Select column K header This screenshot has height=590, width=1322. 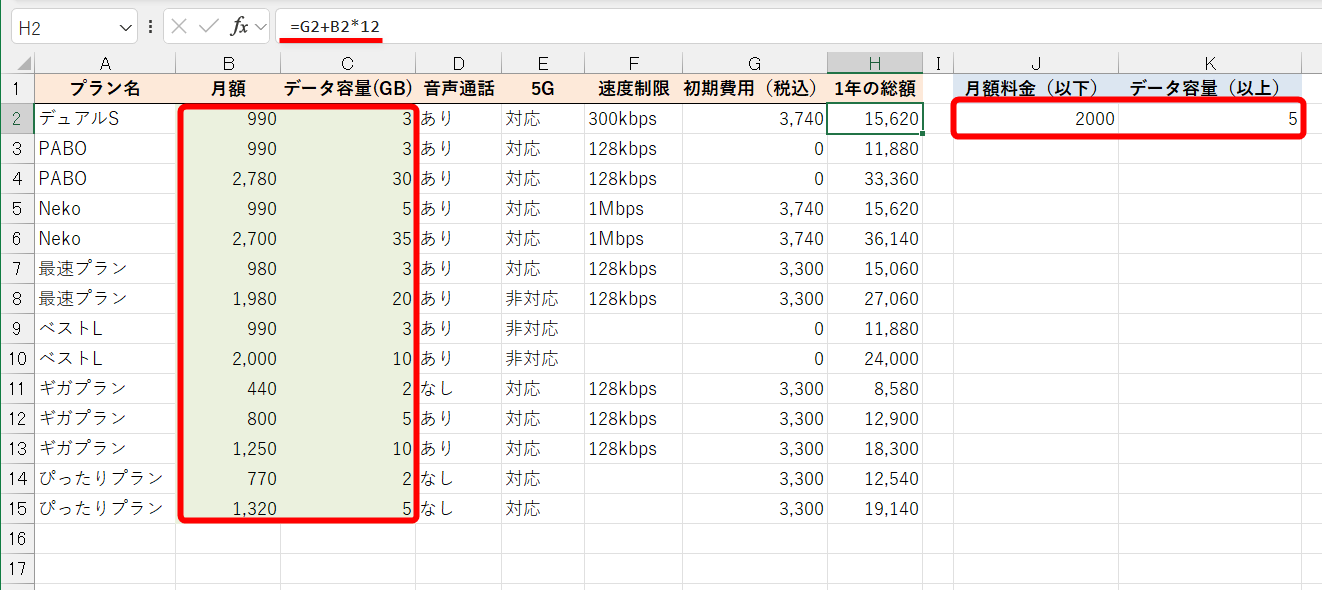pyautogui.click(x=1209, y=61)
